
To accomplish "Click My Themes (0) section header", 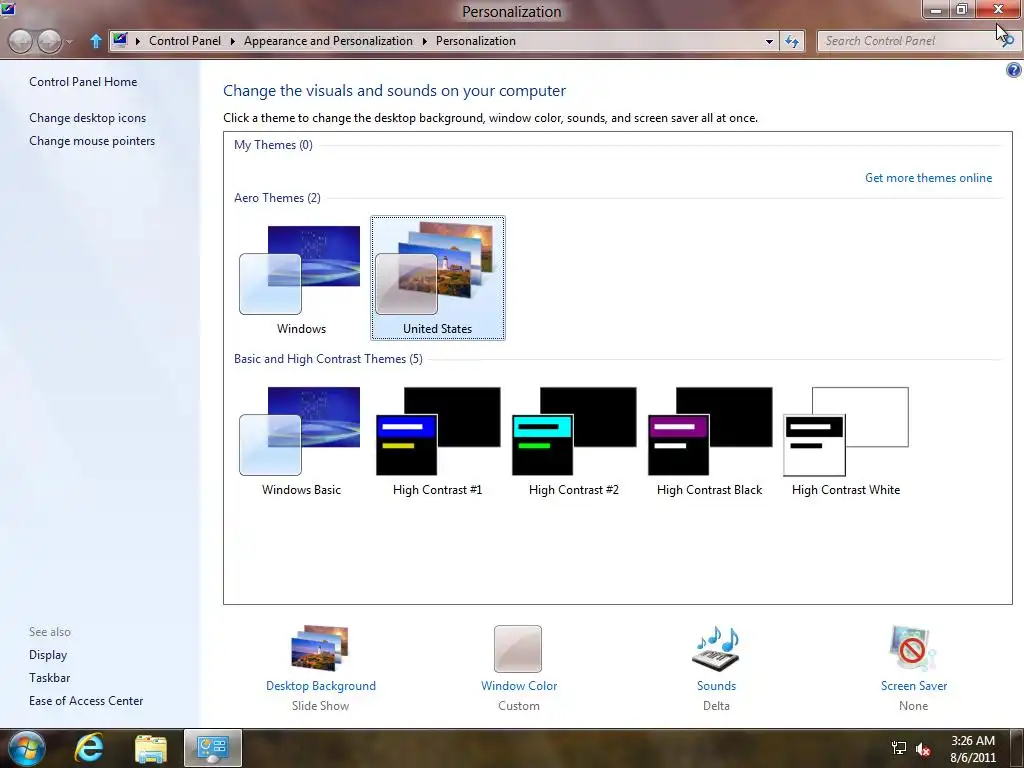I will click(x=273, y=145).
